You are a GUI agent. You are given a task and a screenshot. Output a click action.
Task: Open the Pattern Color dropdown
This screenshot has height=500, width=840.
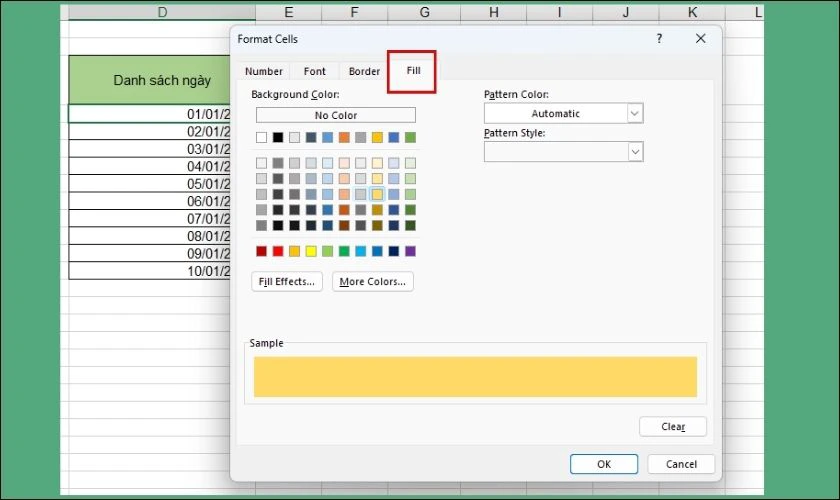[563, 114]
